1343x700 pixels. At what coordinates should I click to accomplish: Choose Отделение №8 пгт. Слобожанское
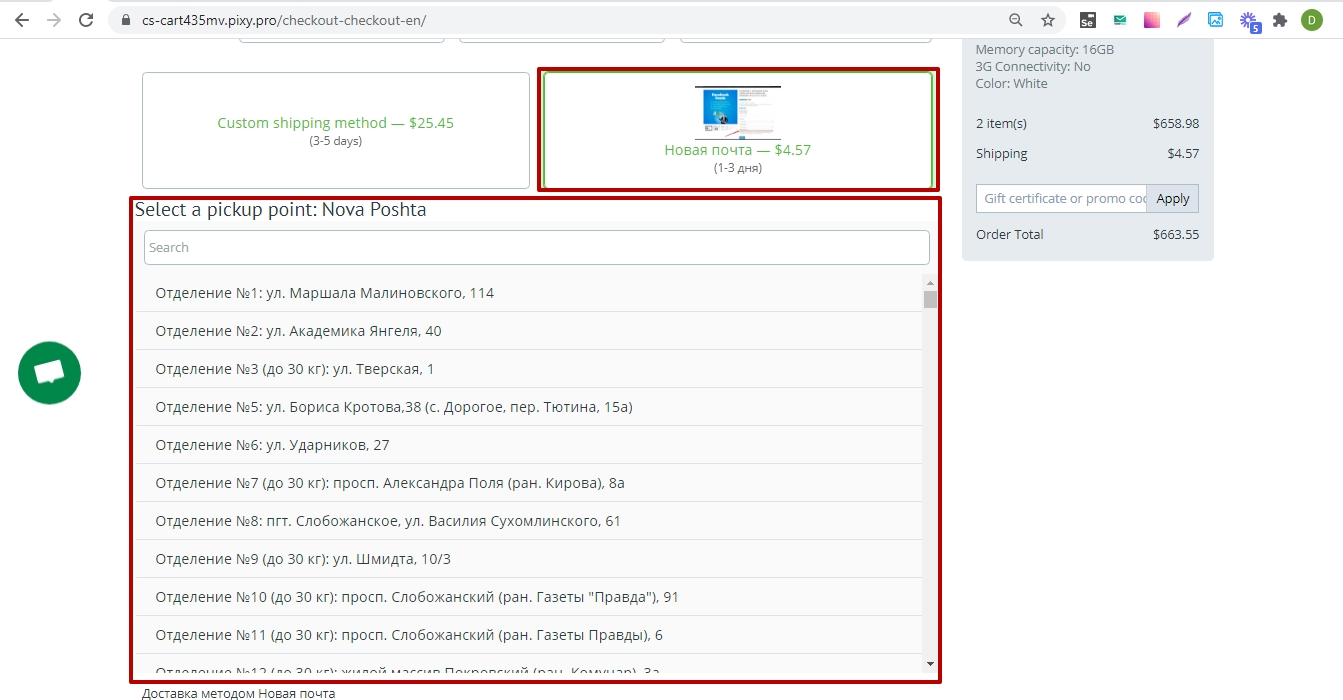529,521
